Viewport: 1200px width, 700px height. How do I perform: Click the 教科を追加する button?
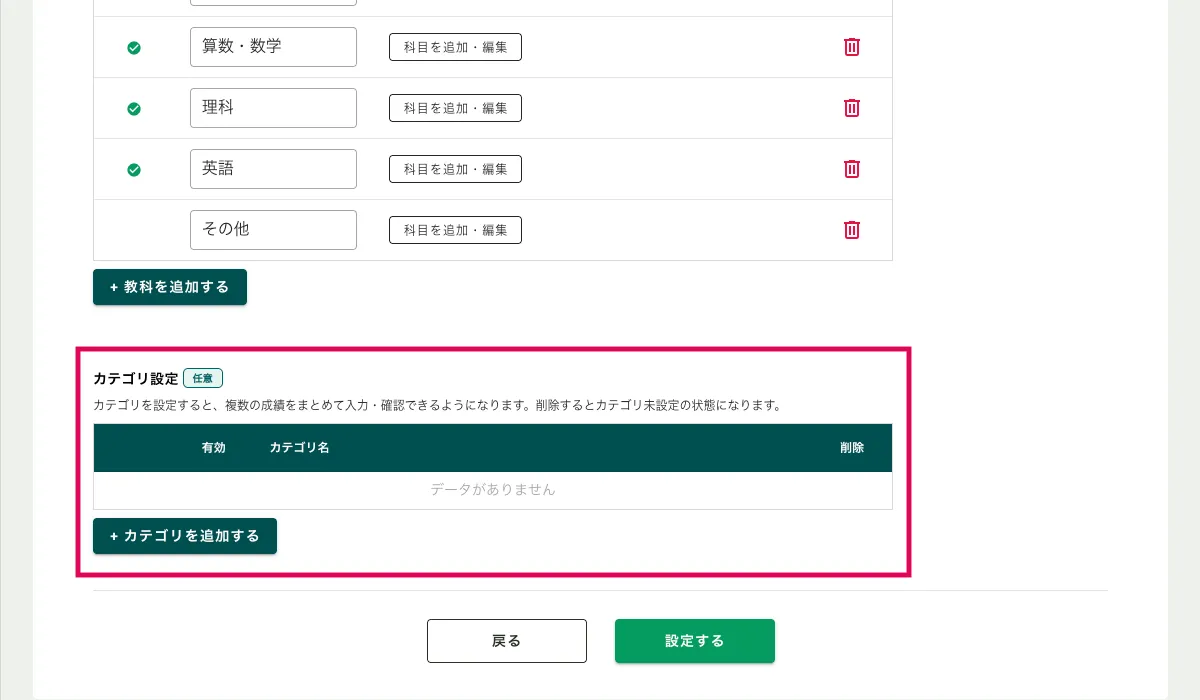tap(170, 287)
